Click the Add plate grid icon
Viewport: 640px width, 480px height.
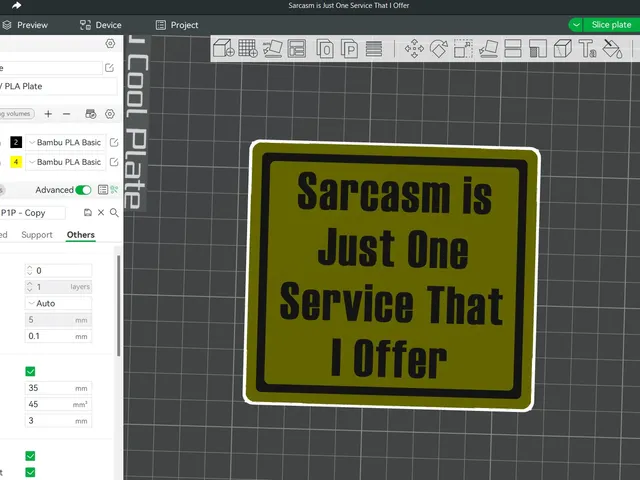248,48
